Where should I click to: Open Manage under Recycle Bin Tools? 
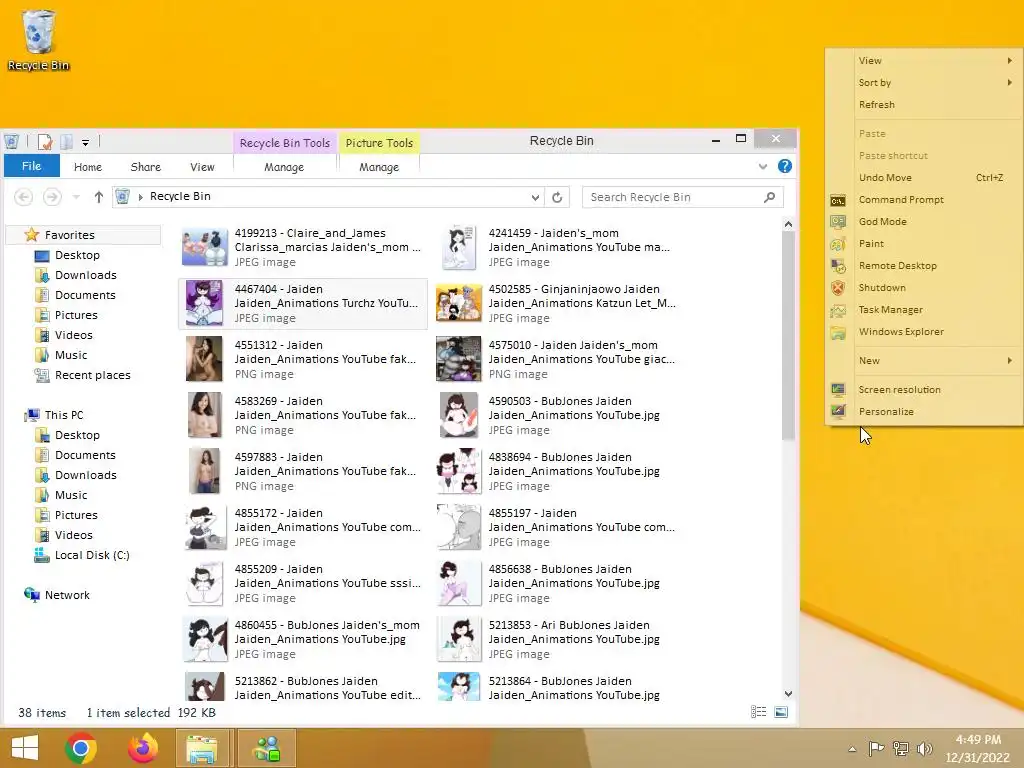pos(284,167)
